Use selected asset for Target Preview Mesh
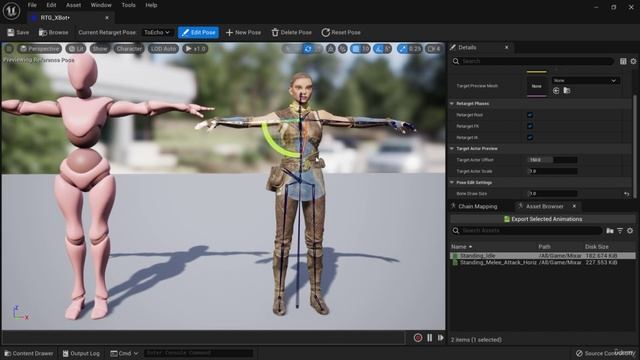Viewport: 640px width, 360px height. [556, 91]
